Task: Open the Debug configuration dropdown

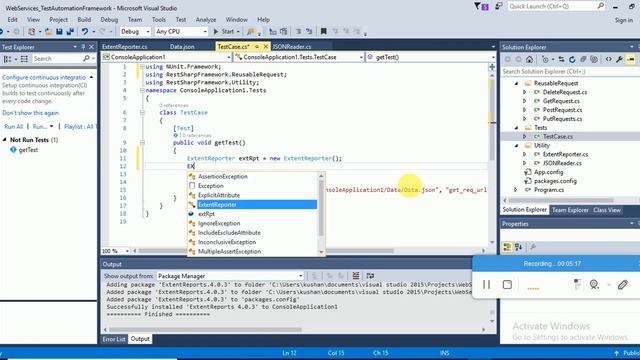Action: click(148, 31)
